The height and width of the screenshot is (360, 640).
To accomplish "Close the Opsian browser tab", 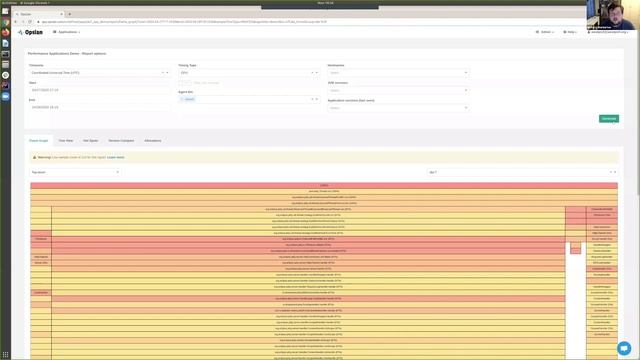I will [61, 14].
